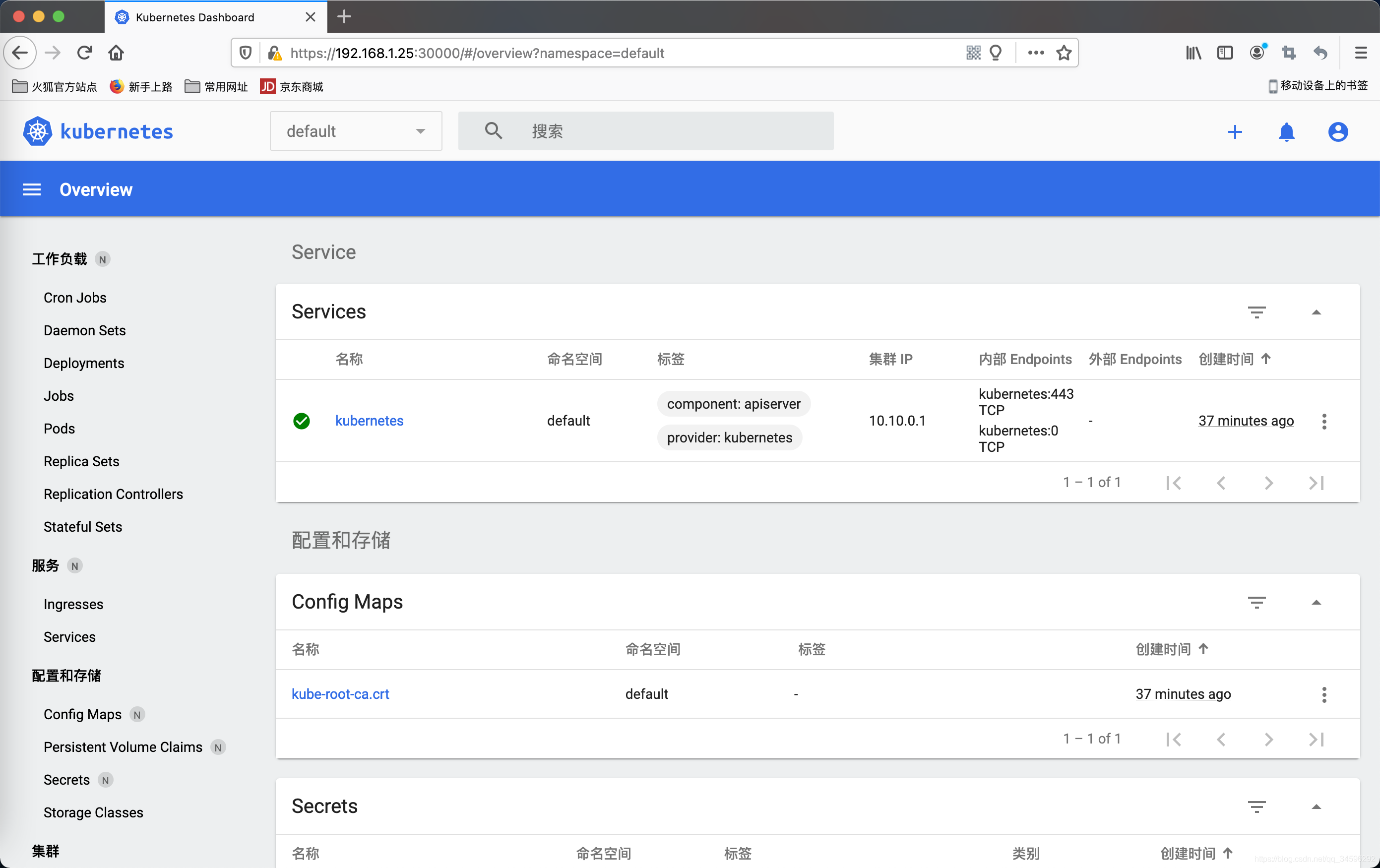
Task: Open the user account avatar menu
Action: [1338, 132]
